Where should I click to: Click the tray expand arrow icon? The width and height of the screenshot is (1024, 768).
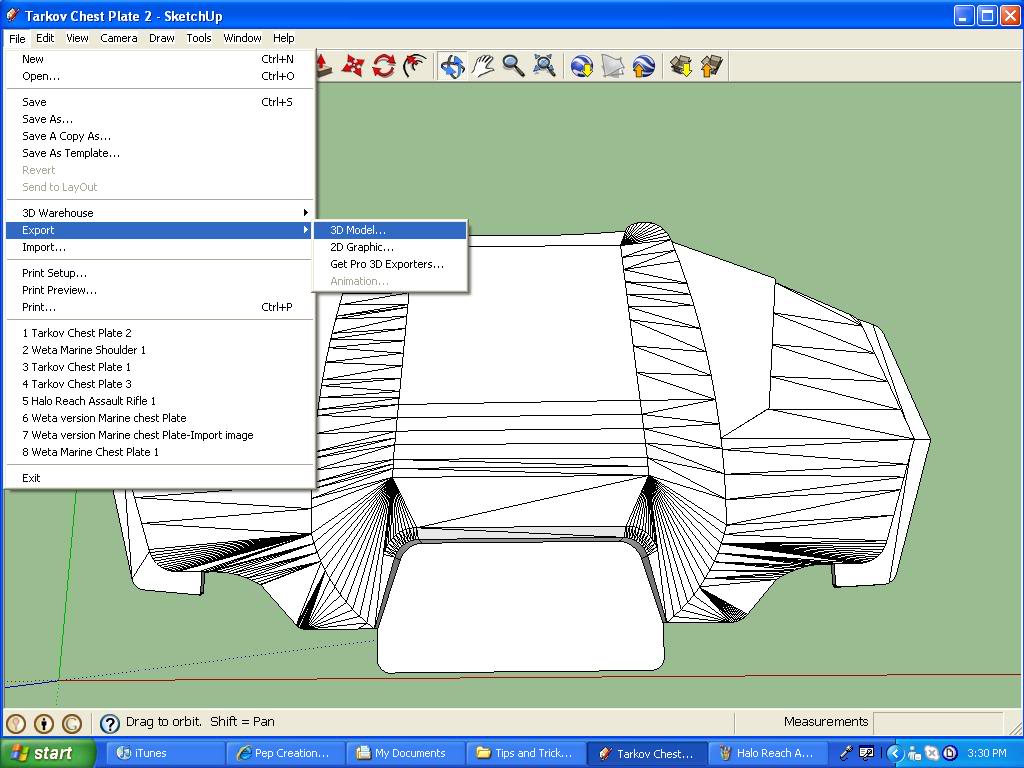pos(895,753)
